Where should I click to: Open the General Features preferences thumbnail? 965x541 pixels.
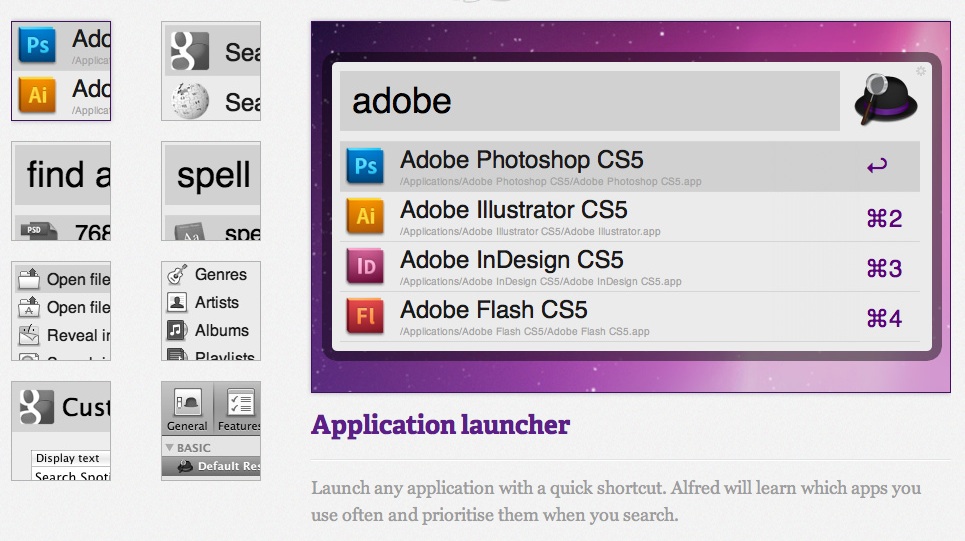[x=211, y=431]
